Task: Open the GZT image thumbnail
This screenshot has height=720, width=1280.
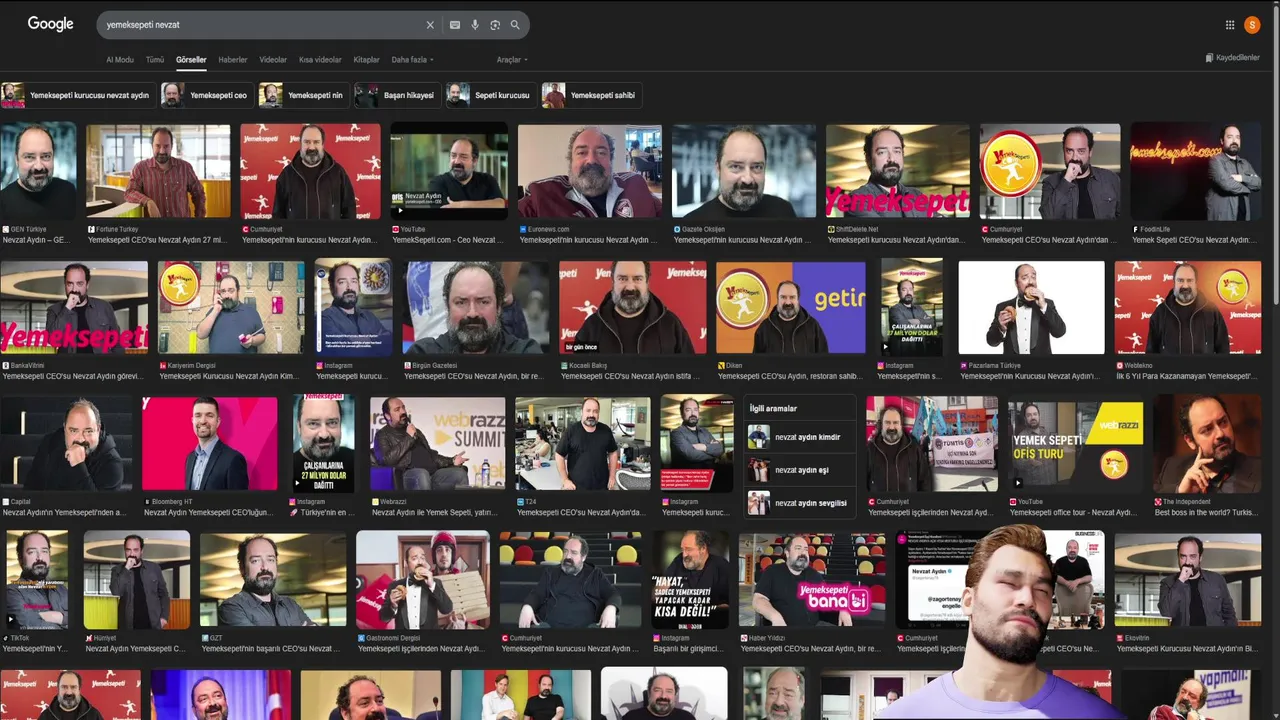Action: coord(273,579)
